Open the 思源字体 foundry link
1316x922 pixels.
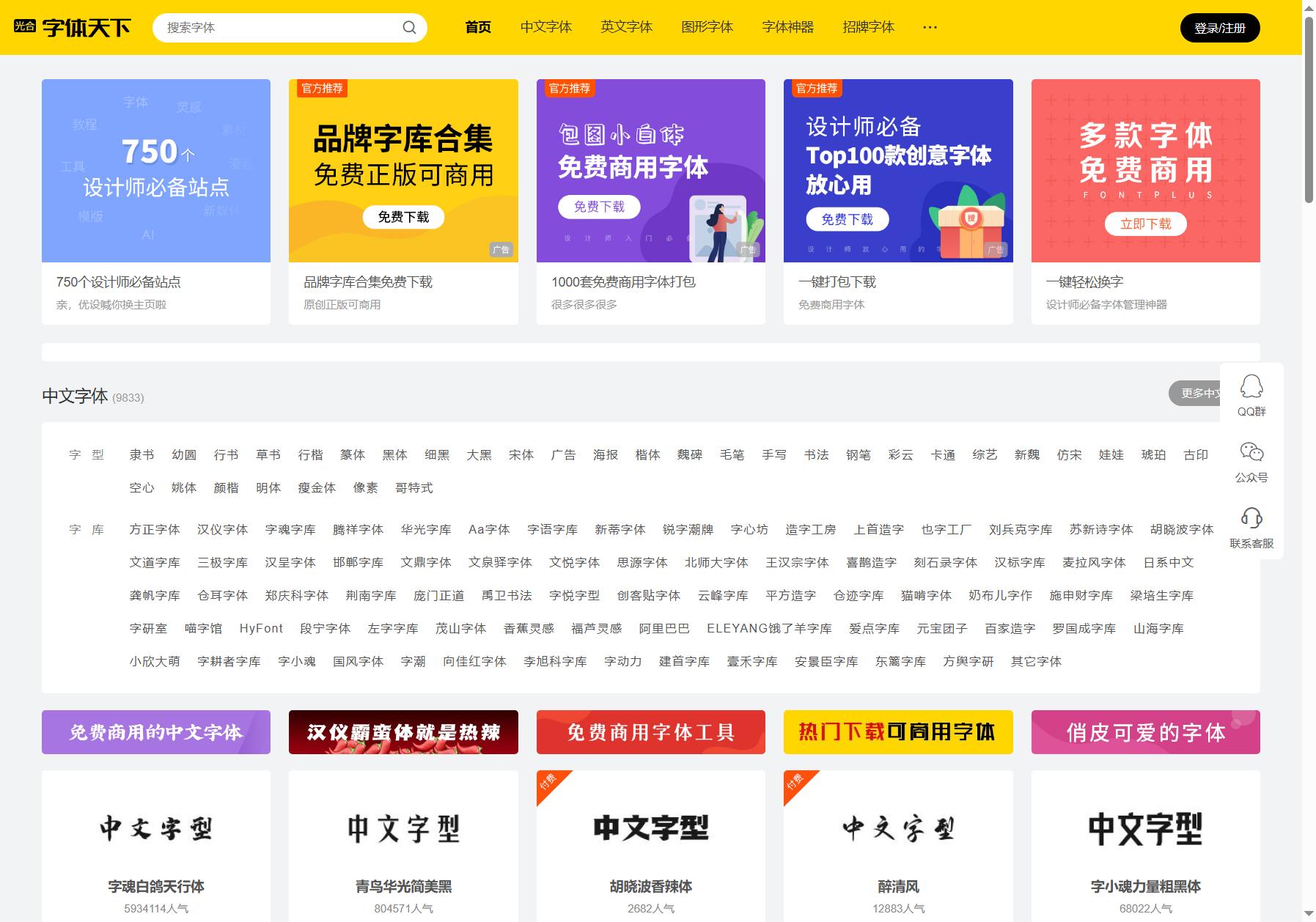(x=642, y=563)
